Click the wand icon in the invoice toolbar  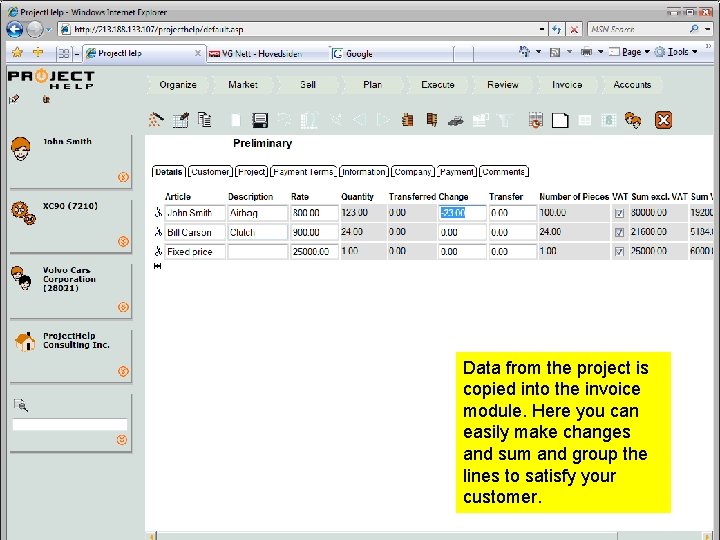tap(156, 120)
